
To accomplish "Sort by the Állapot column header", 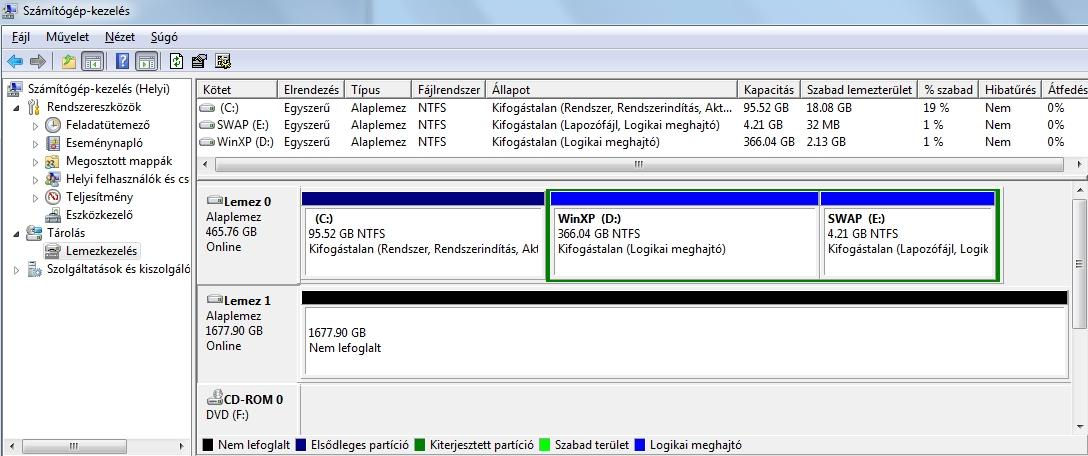I will click(611, 90).
